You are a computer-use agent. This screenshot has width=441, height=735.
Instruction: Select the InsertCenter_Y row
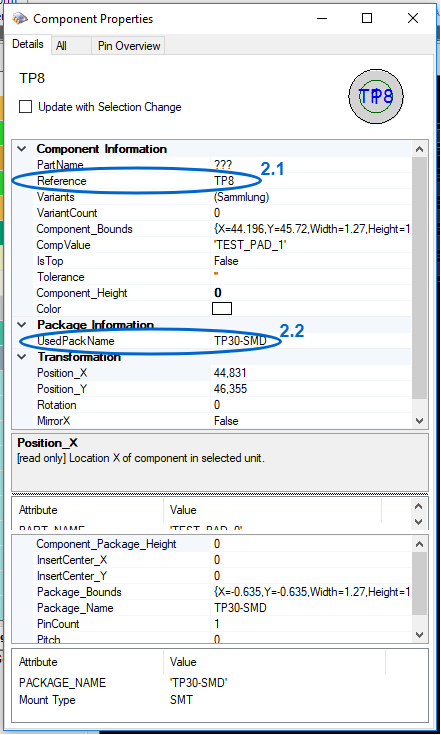coord(224,576)
